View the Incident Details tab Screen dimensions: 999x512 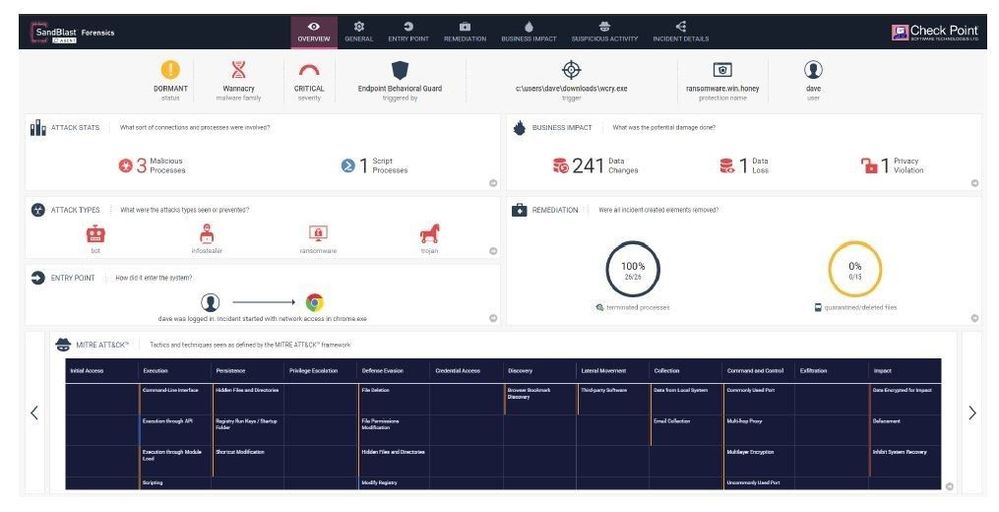[x=680, y=32]
